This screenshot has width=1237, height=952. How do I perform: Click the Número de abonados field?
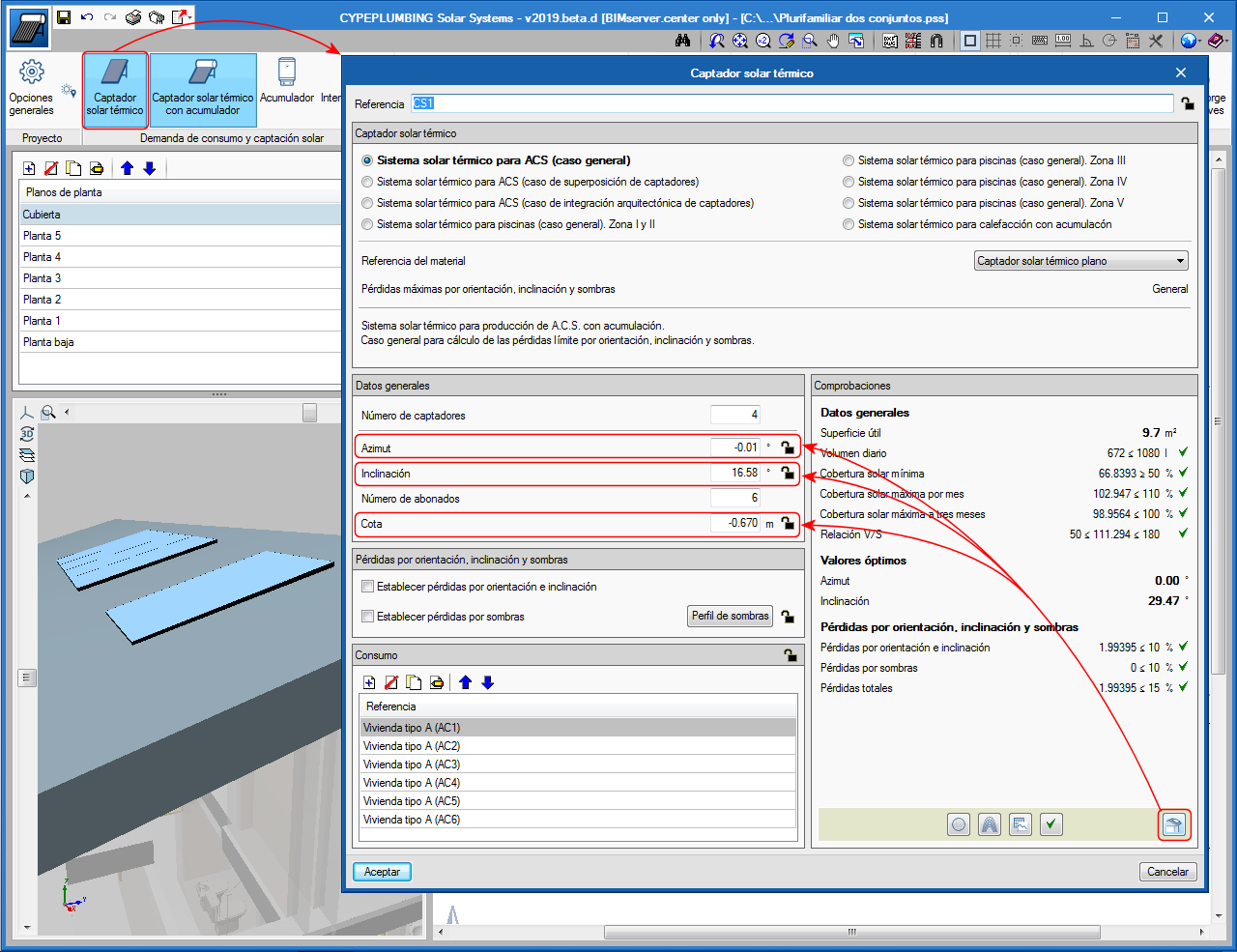(735, 498)
